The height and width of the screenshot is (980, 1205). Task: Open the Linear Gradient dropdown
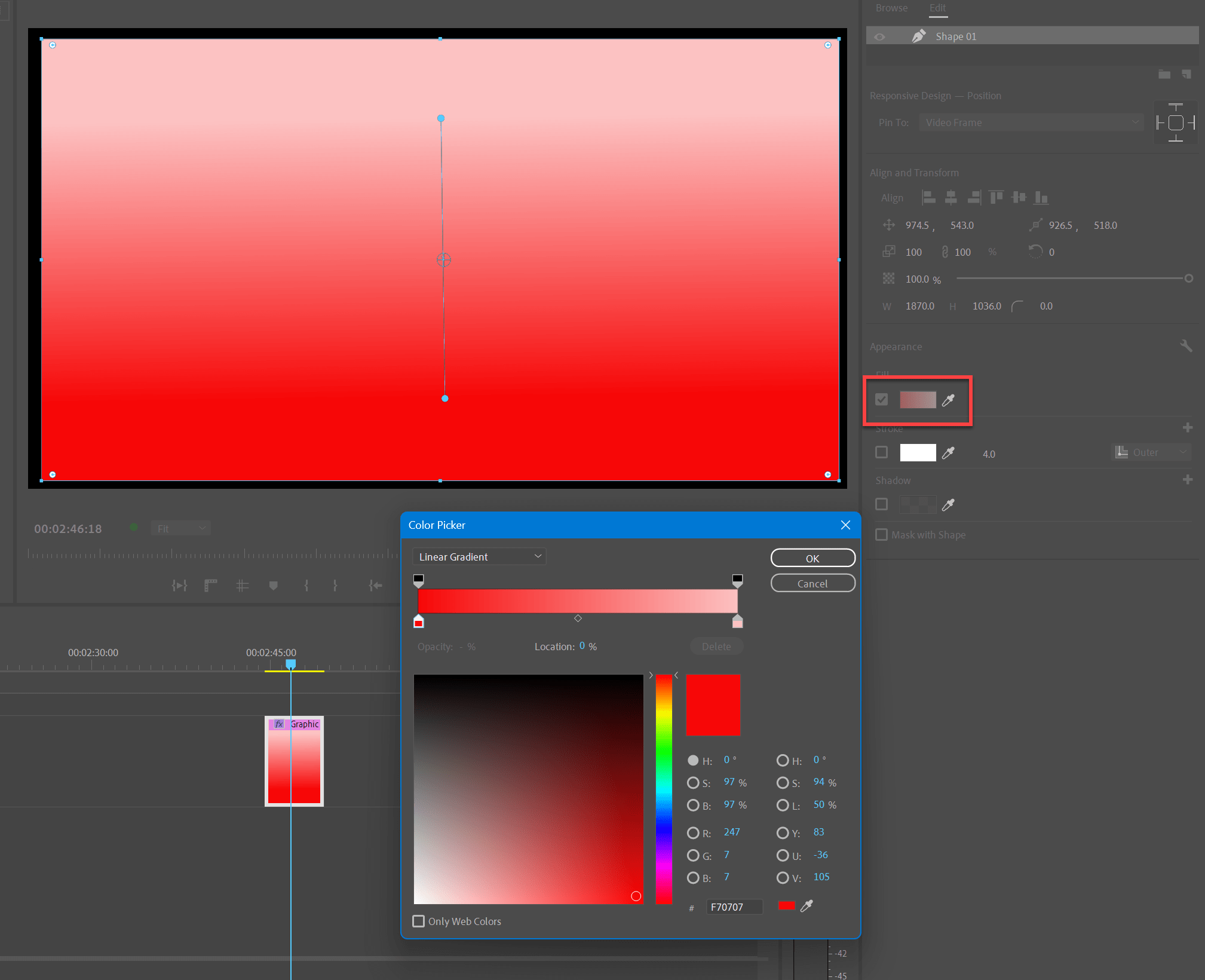click(479, 556)
